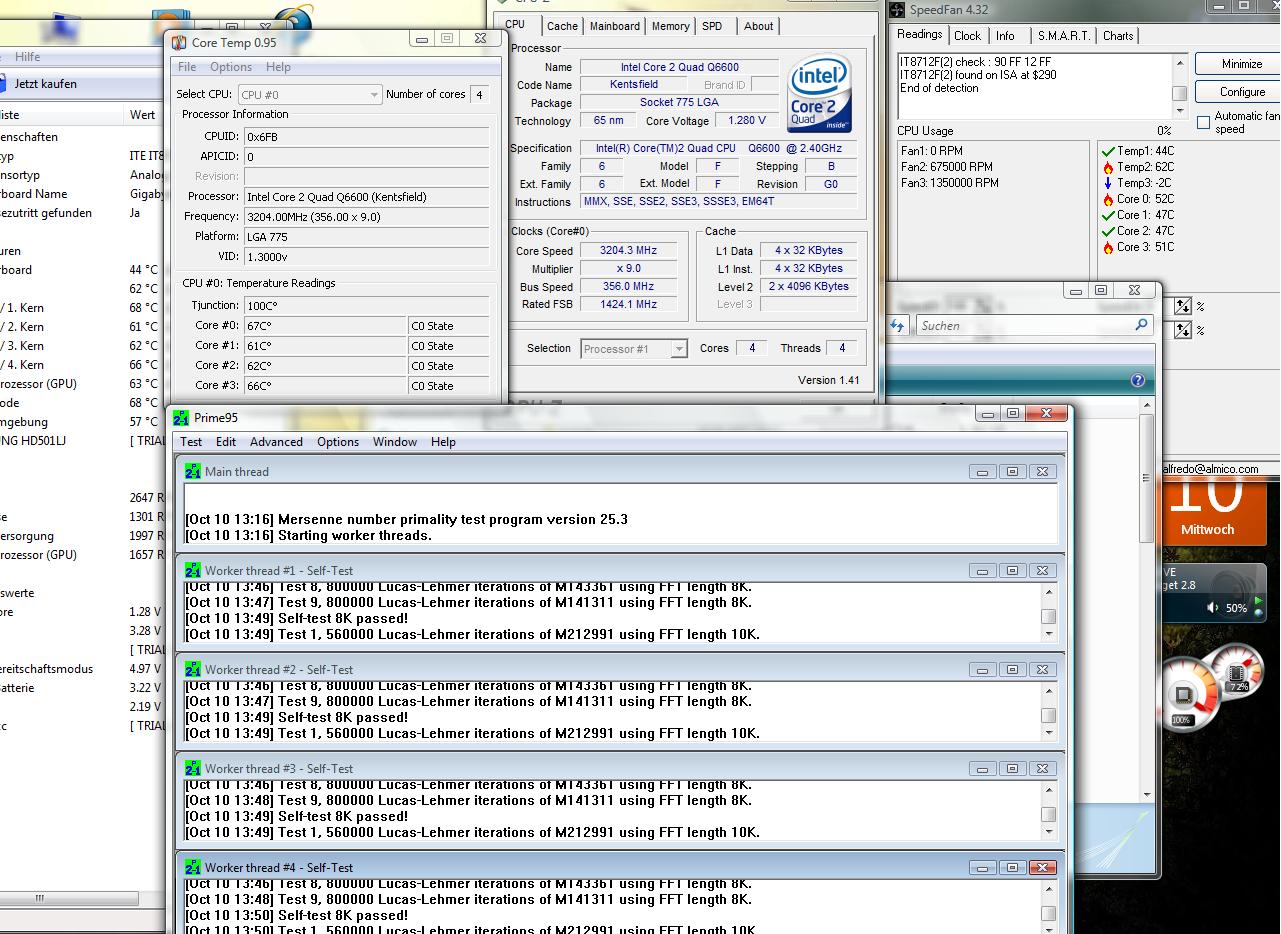Click scroll-up arrow in Worker thread #1 pane
1281x934 pixels.
coord(1048,591)
